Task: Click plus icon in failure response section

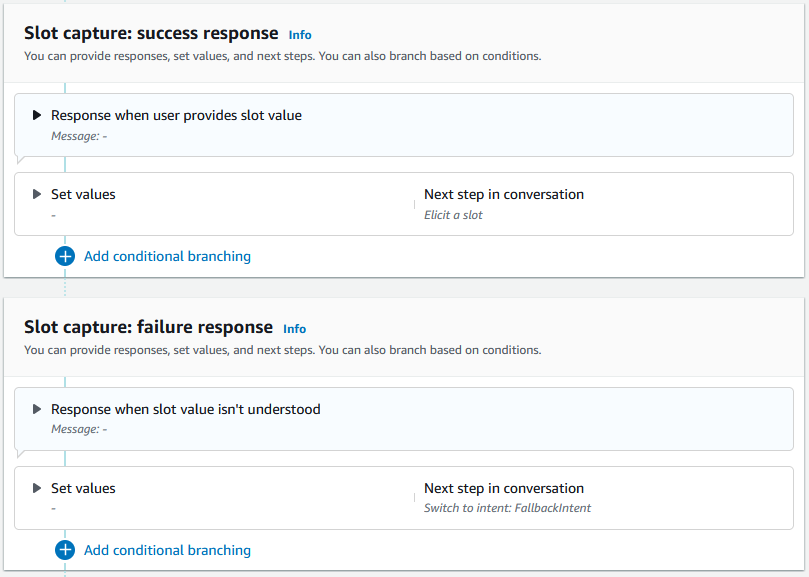Action: point(65,550)
